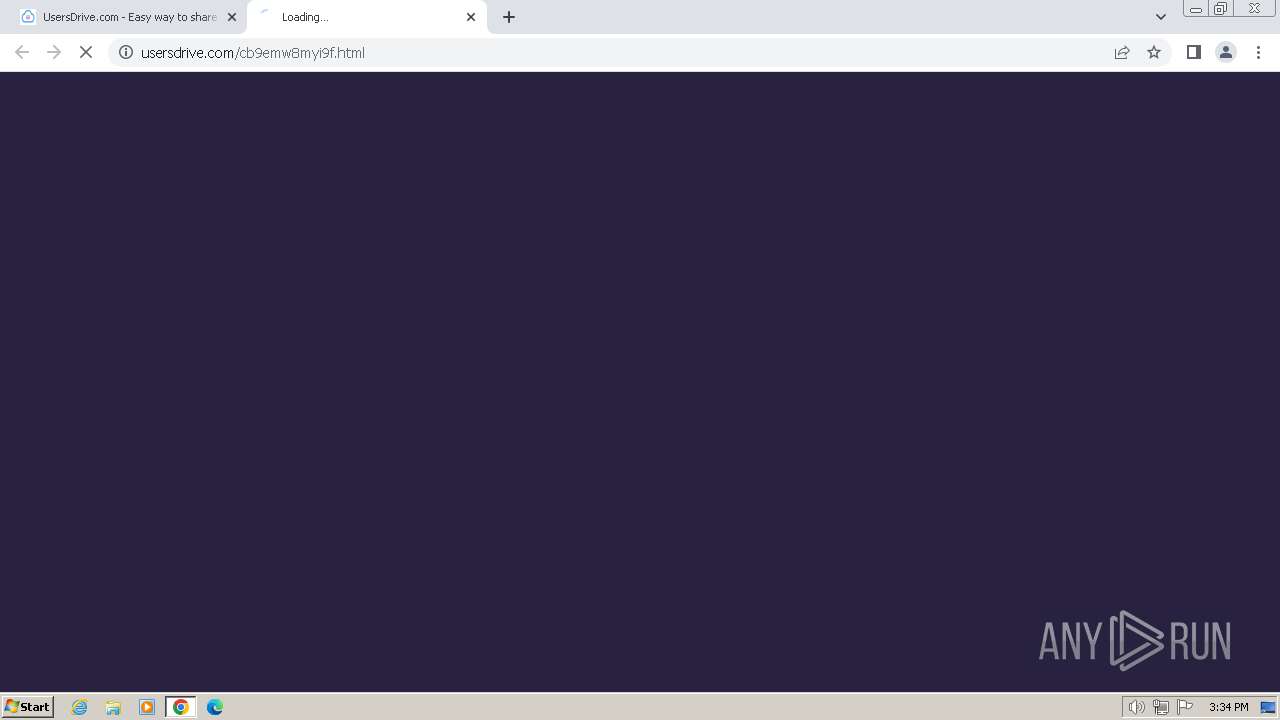1280x720 pixels.
Task: Close the Loading tab
Action: point(471,17)
